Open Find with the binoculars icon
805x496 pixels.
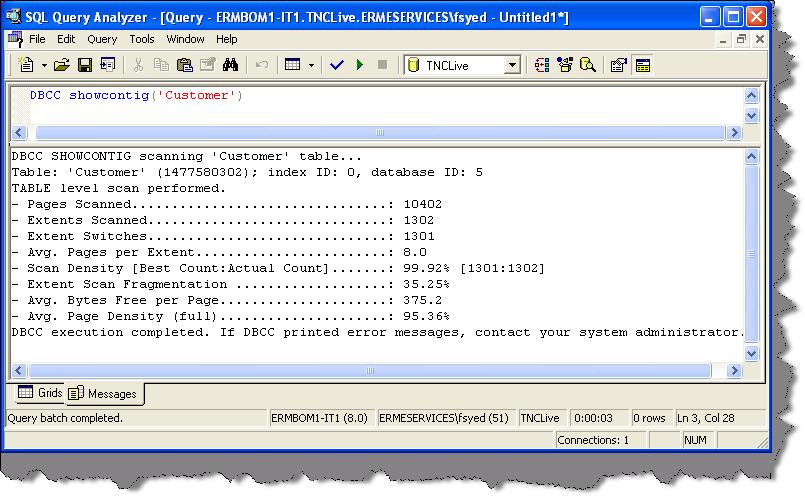(x=231, y=65)
